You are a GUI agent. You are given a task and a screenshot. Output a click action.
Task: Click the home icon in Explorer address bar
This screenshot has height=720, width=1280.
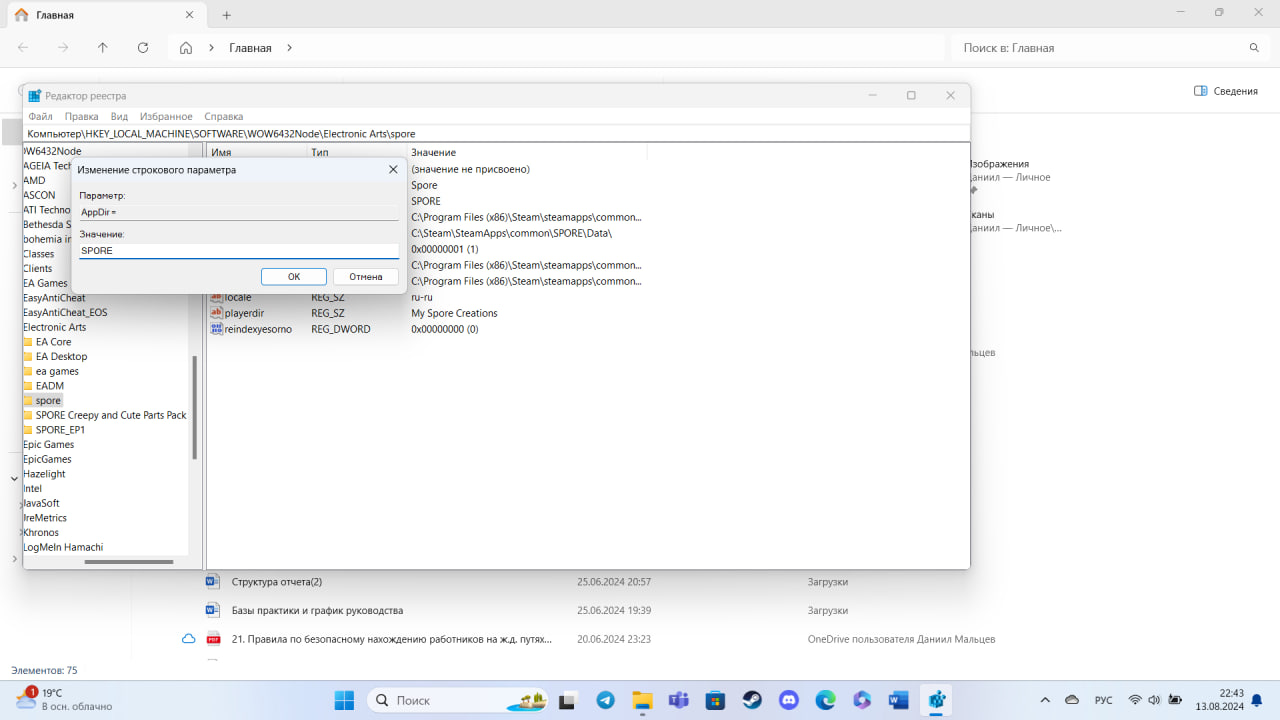coord(186,48)
